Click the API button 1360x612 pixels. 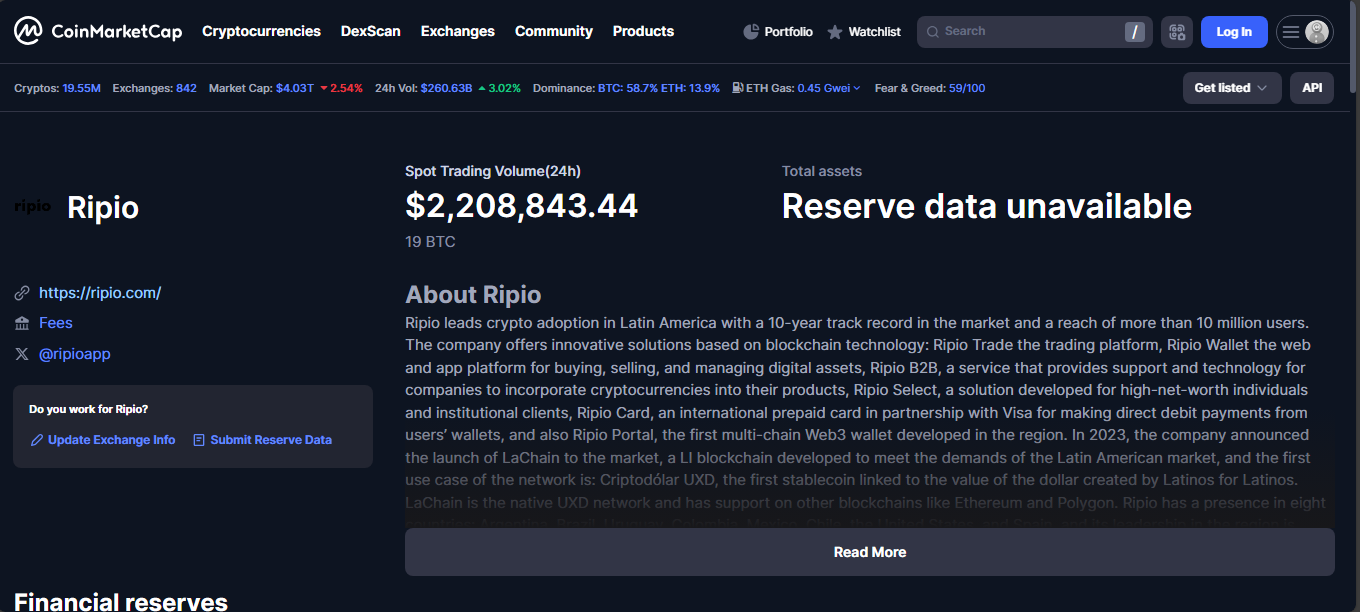tap(1311, 88)
